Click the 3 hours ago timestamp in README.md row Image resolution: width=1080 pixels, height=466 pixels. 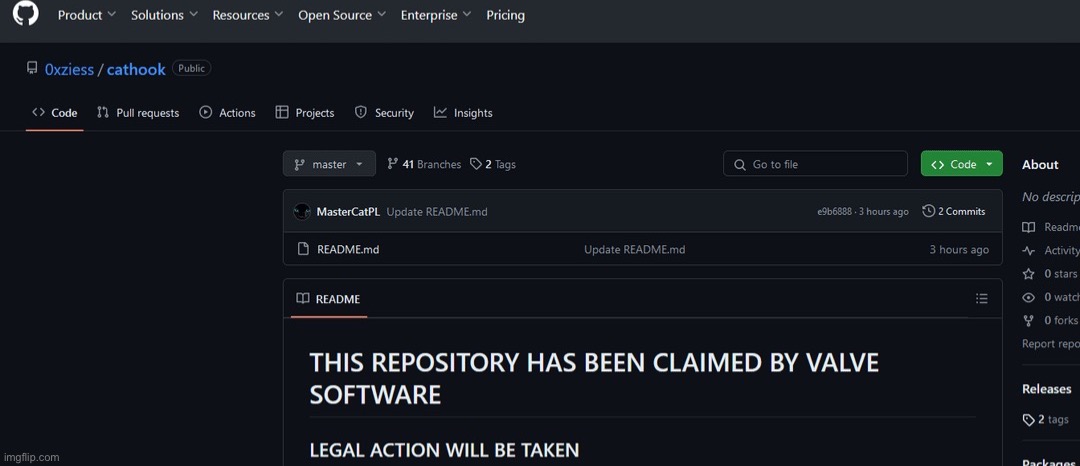point(959,249)
